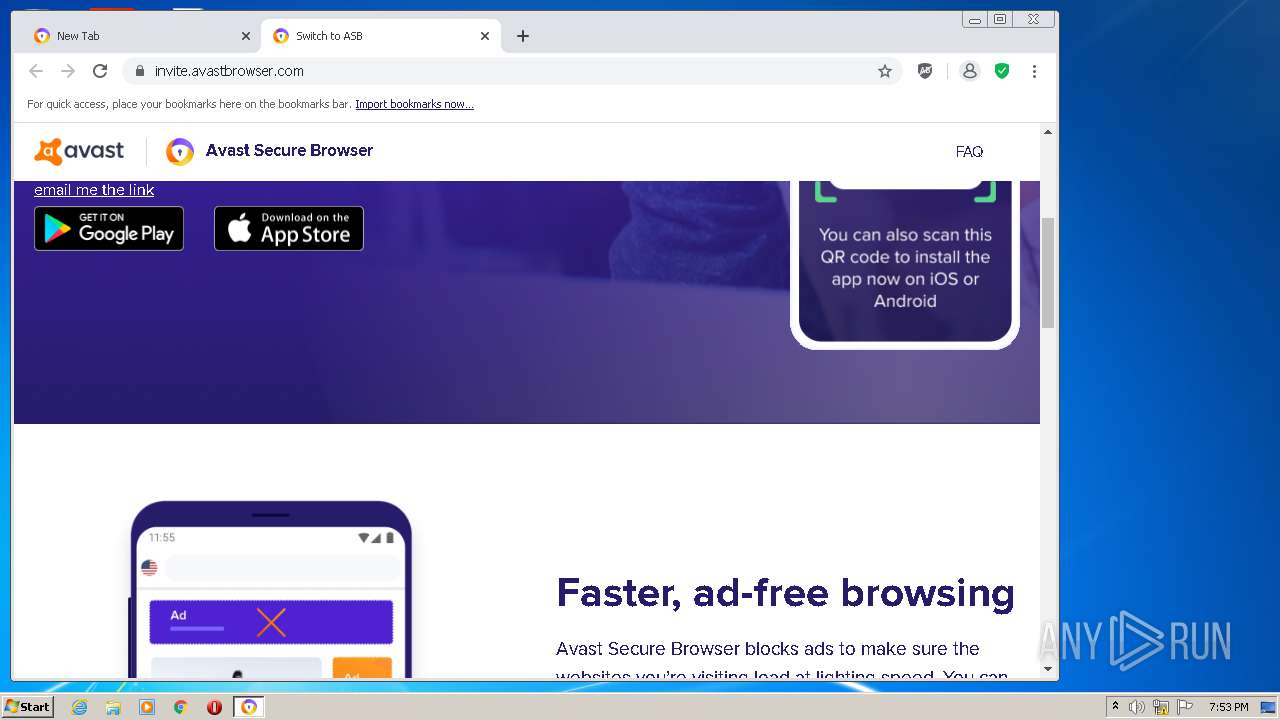Open Windows Explorer folder from taskbar
The image size is (1280, 720).
pyautogui.click(x=113, y=707)
